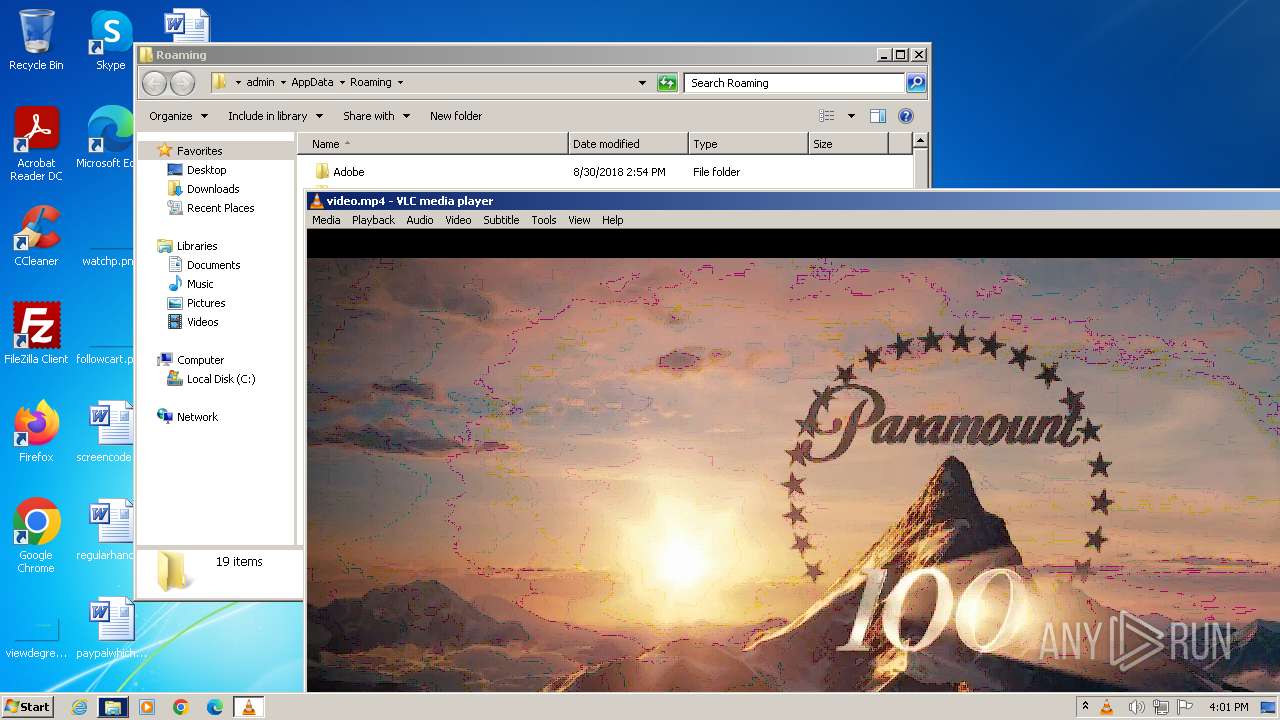Refresh the Roaming folder view
This screenshot has height=720, width=1280.
[x=667, y=83]
